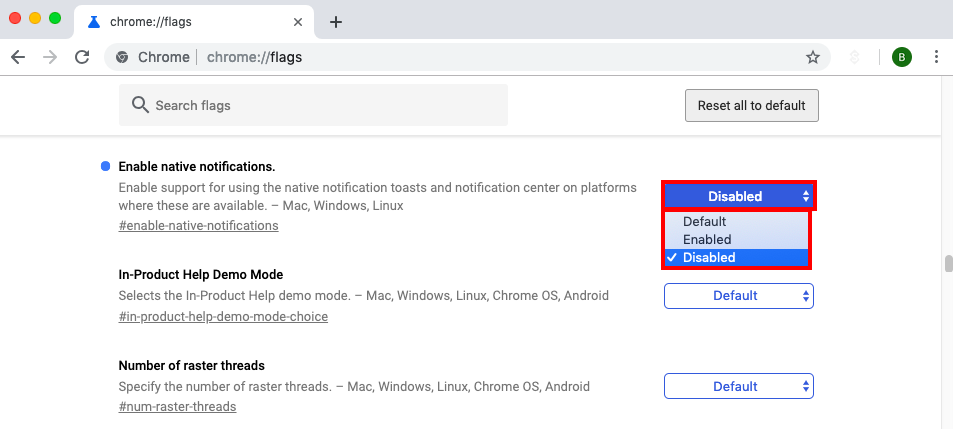
Task: Click the magnifier icon in Search flags
Action: 140,105
